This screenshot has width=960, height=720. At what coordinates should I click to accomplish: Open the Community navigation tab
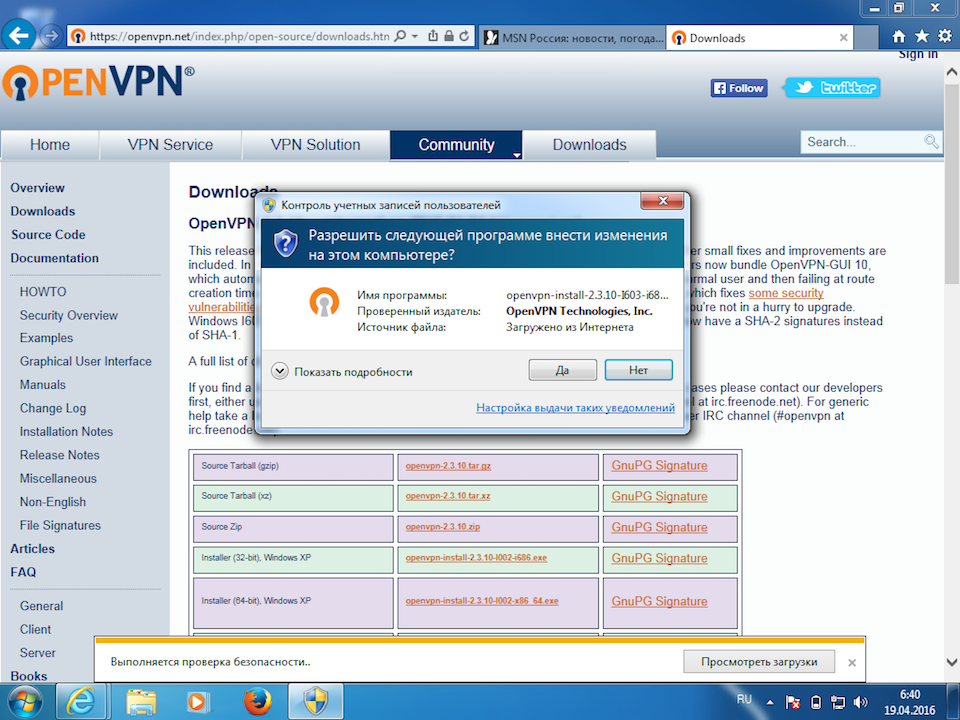point(456,144)
